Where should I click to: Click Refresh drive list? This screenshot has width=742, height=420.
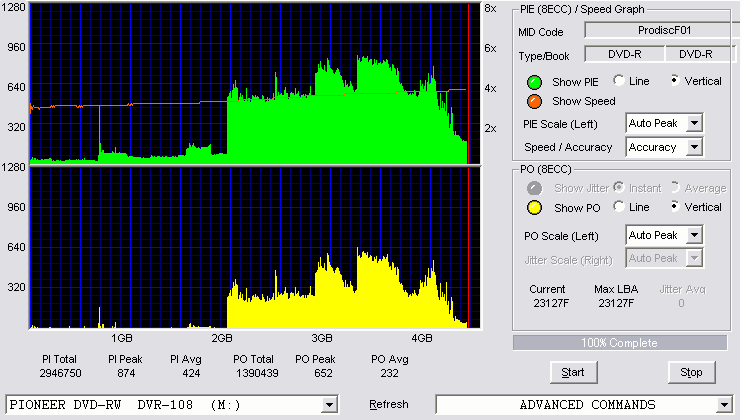click(x=389, y=404)
